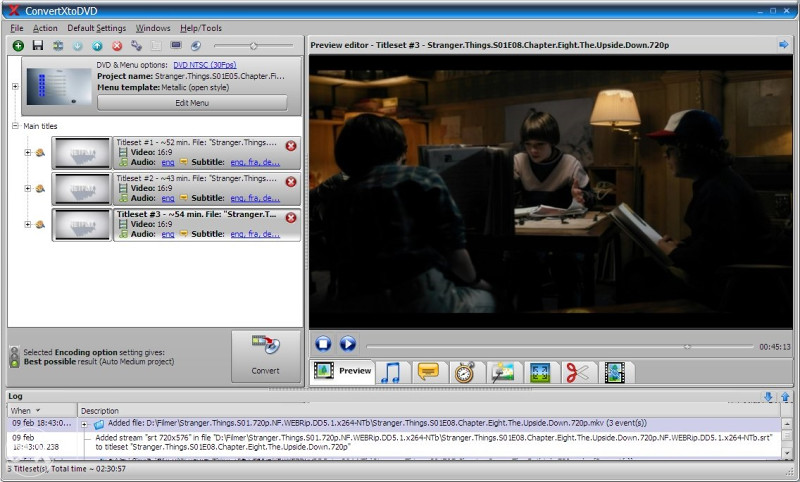Select the Titleset #3 thumbnail
This screenshot has width=800, height=482.
click(x=82, y=224)
